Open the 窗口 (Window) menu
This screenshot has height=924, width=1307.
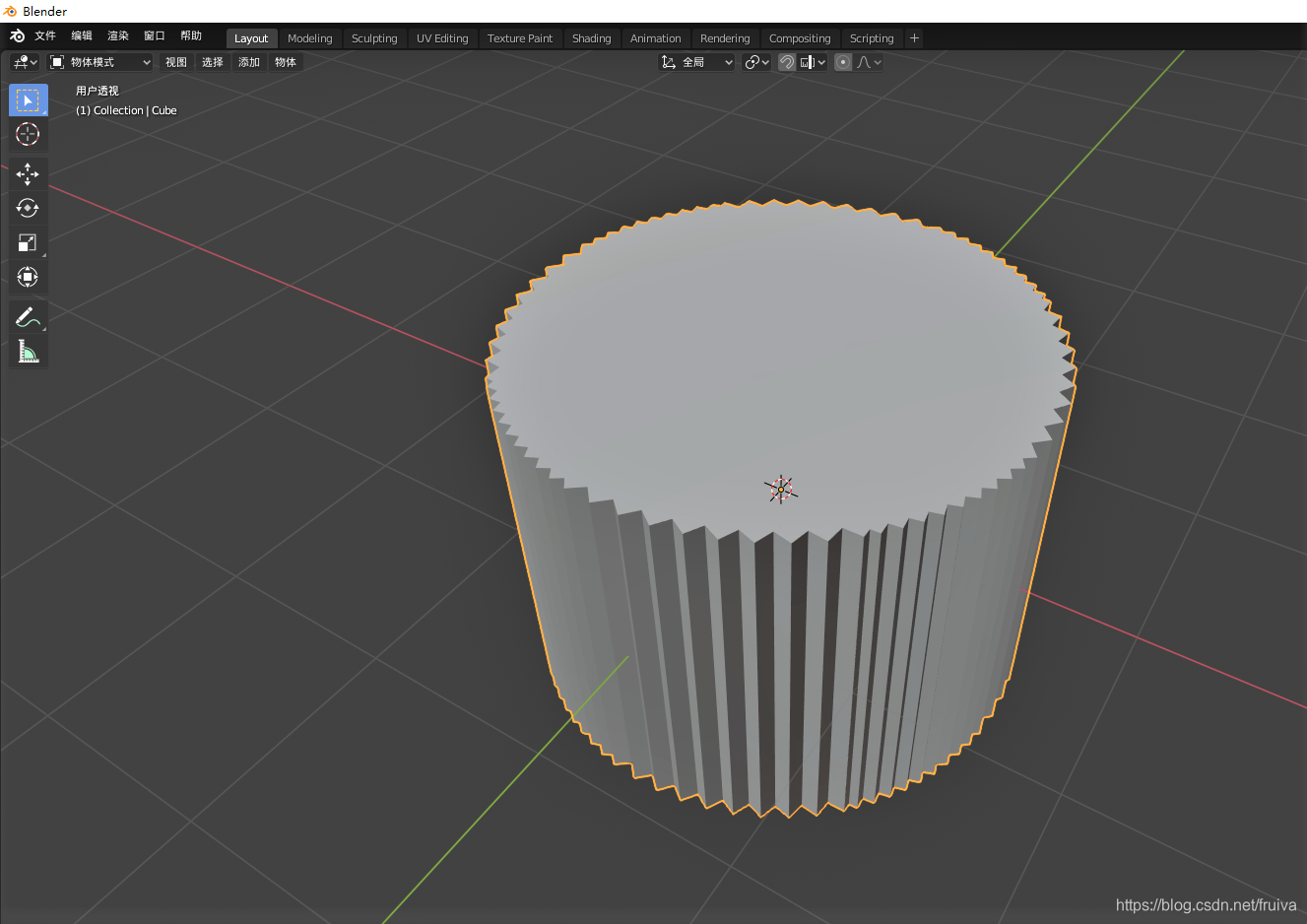coord(155,36)
